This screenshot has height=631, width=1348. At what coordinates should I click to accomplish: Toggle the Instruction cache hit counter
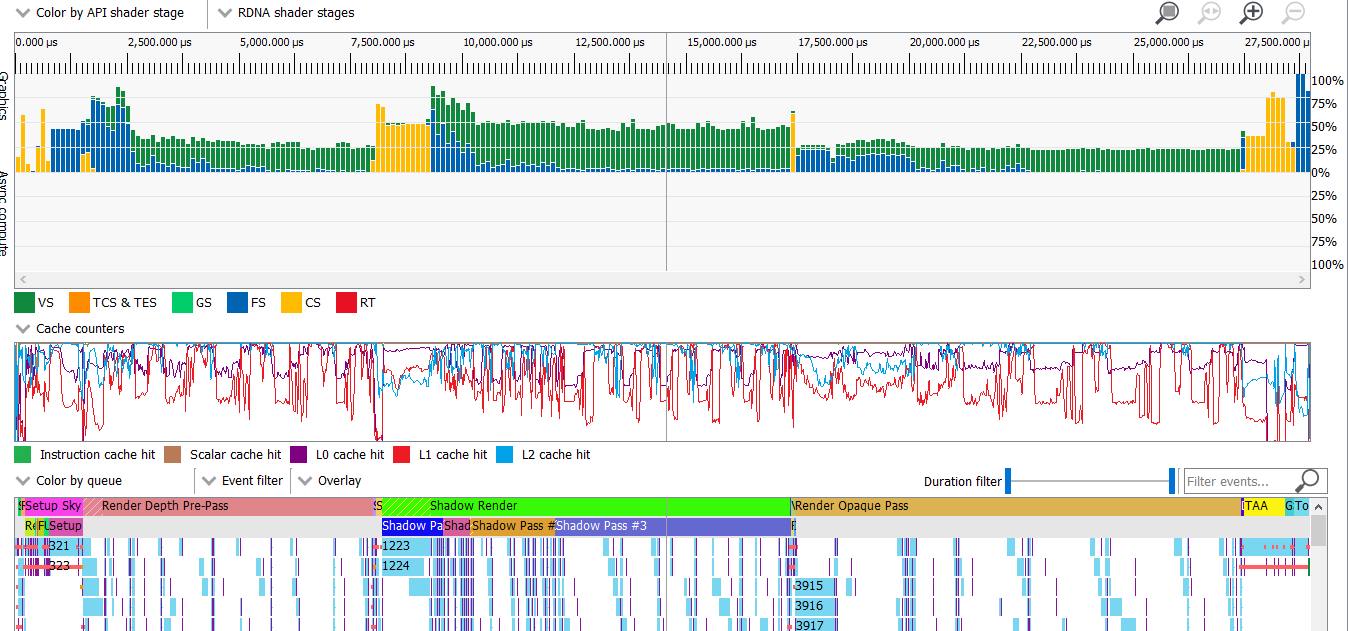[23, 454]
